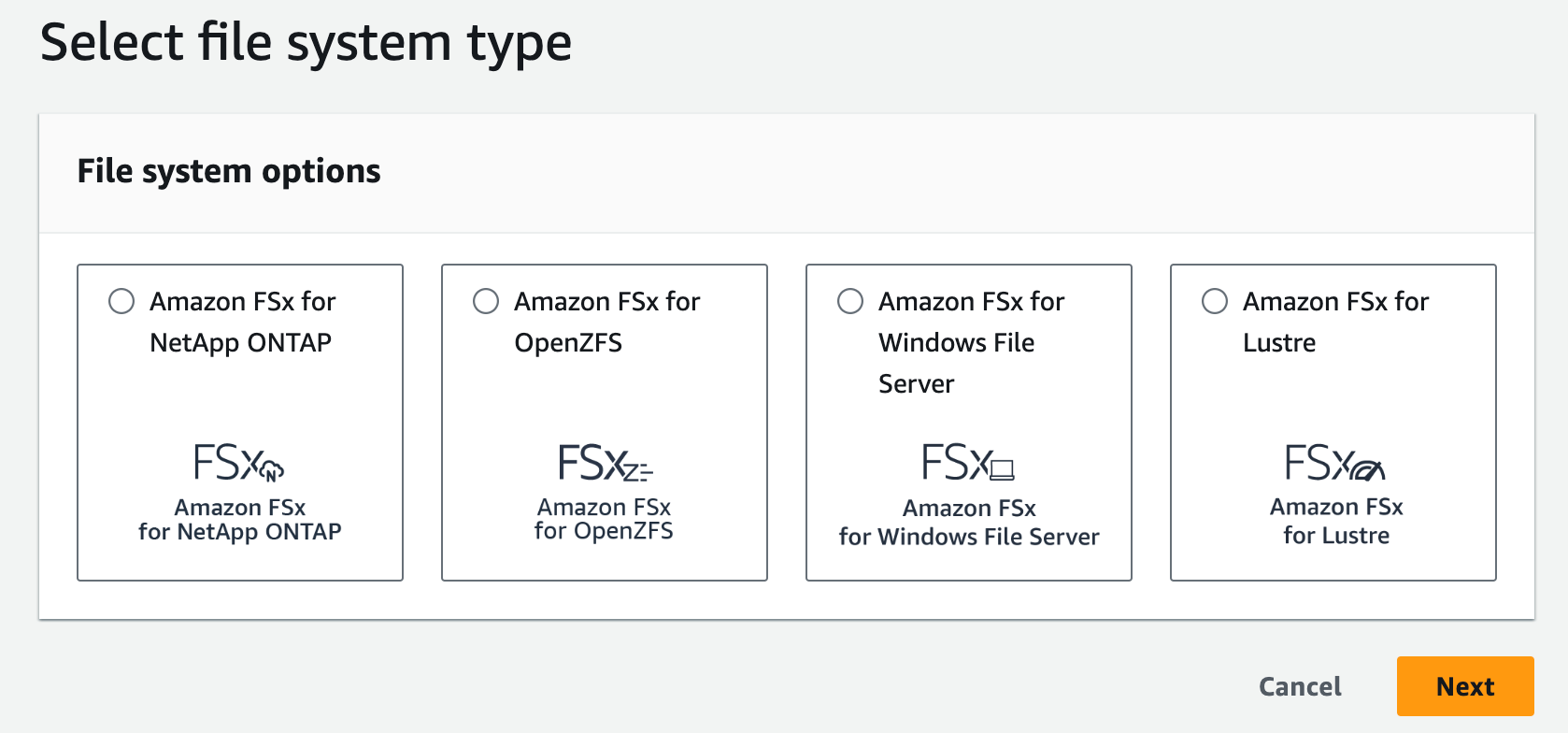1568x733 pixels.
Task: Click the Amazon FSx for Windows File Server label
Action: pos(971,342)
